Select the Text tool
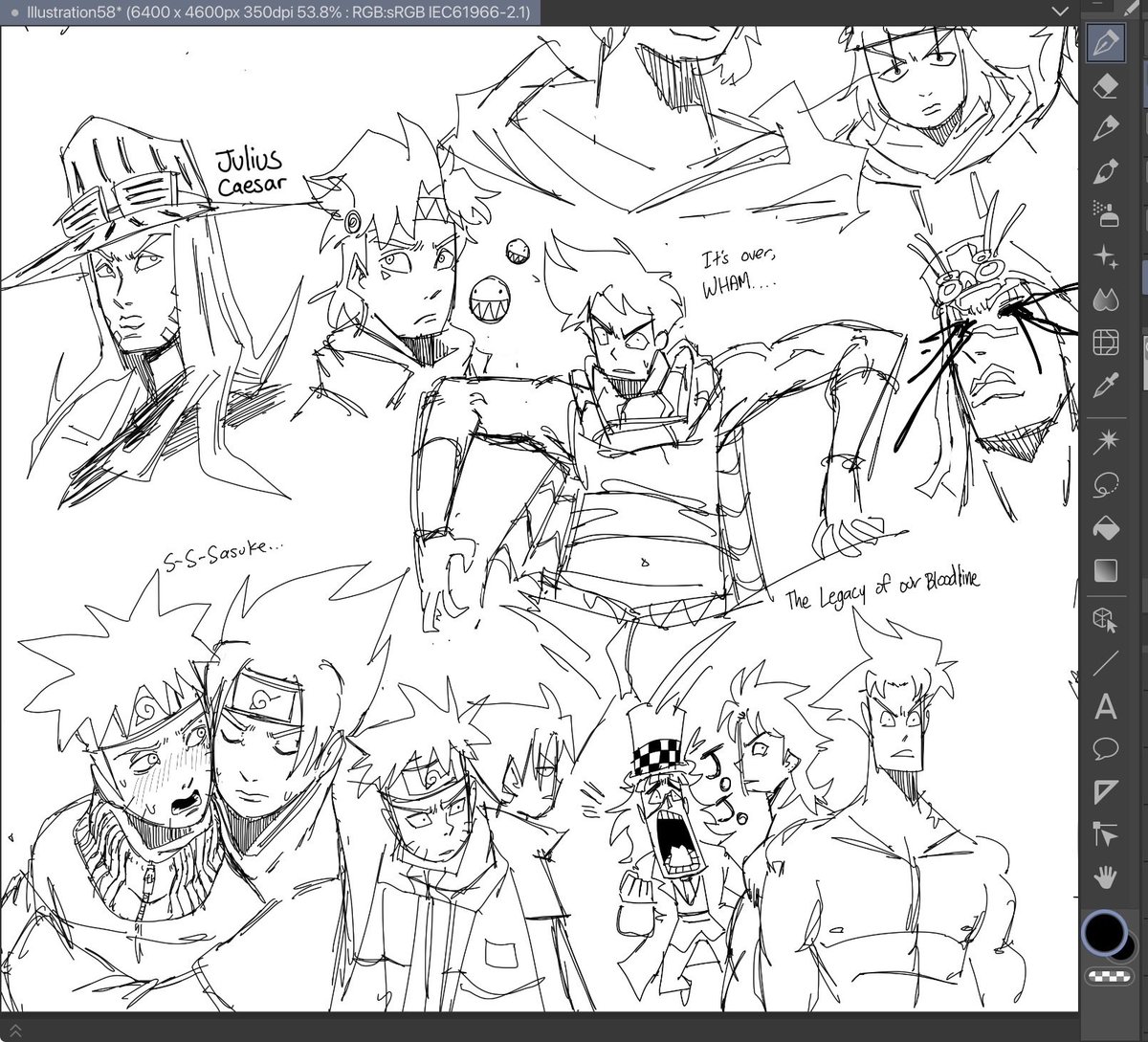1148x1042 pixels. (1106, 707)
